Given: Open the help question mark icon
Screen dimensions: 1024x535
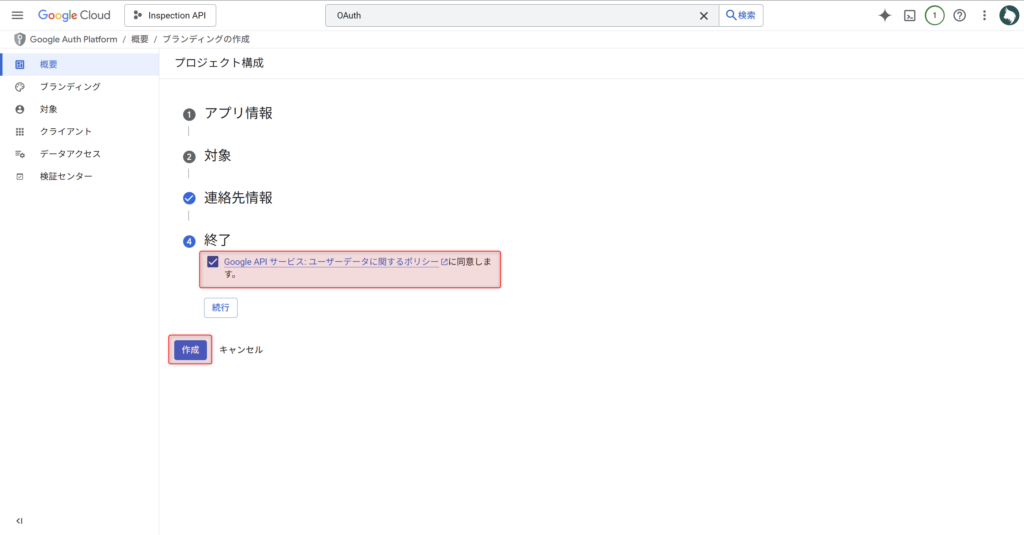Looking at the screenshot, I should click(959, 16).
